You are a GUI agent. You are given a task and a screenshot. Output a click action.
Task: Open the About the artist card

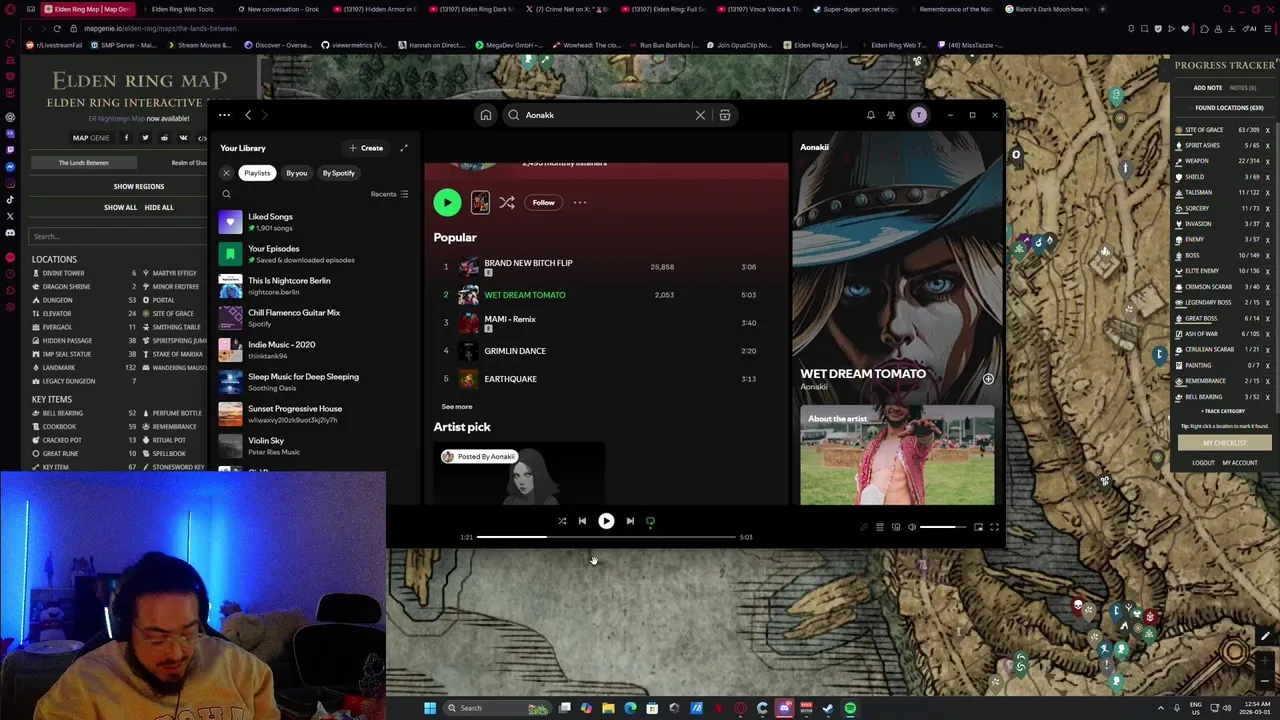point(897,456)
